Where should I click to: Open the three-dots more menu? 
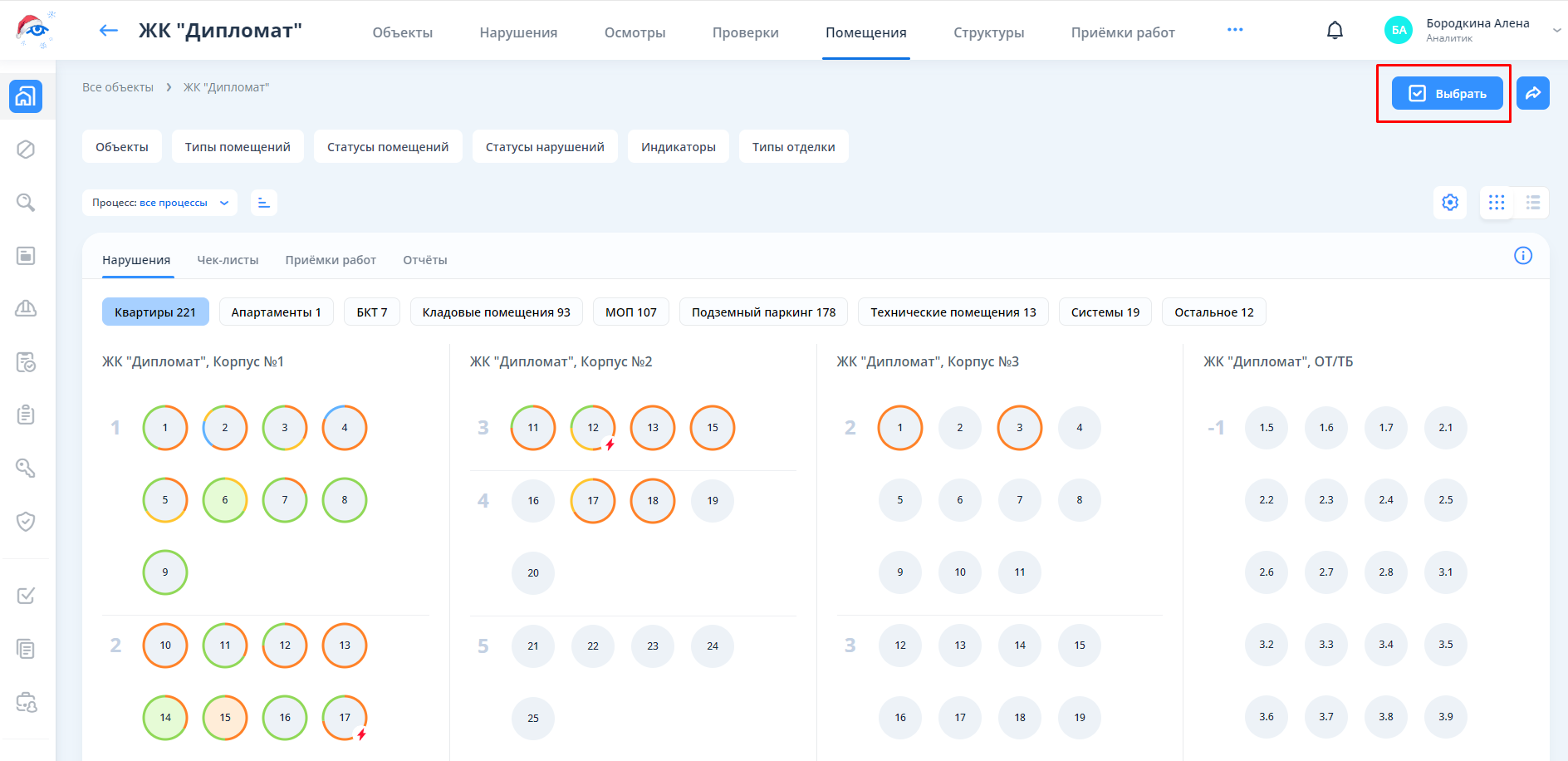pyautogui.click(x=1235, y=30)
